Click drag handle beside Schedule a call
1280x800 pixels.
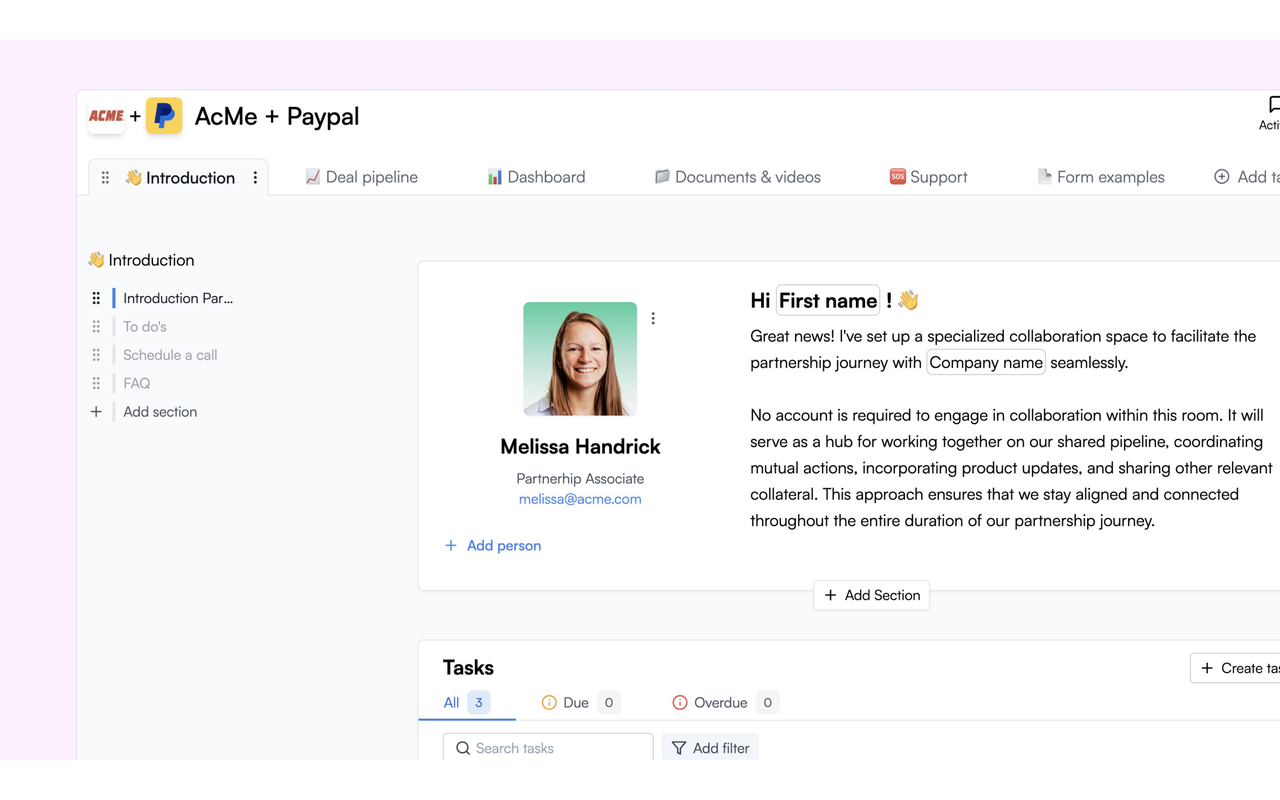(96, 355)
